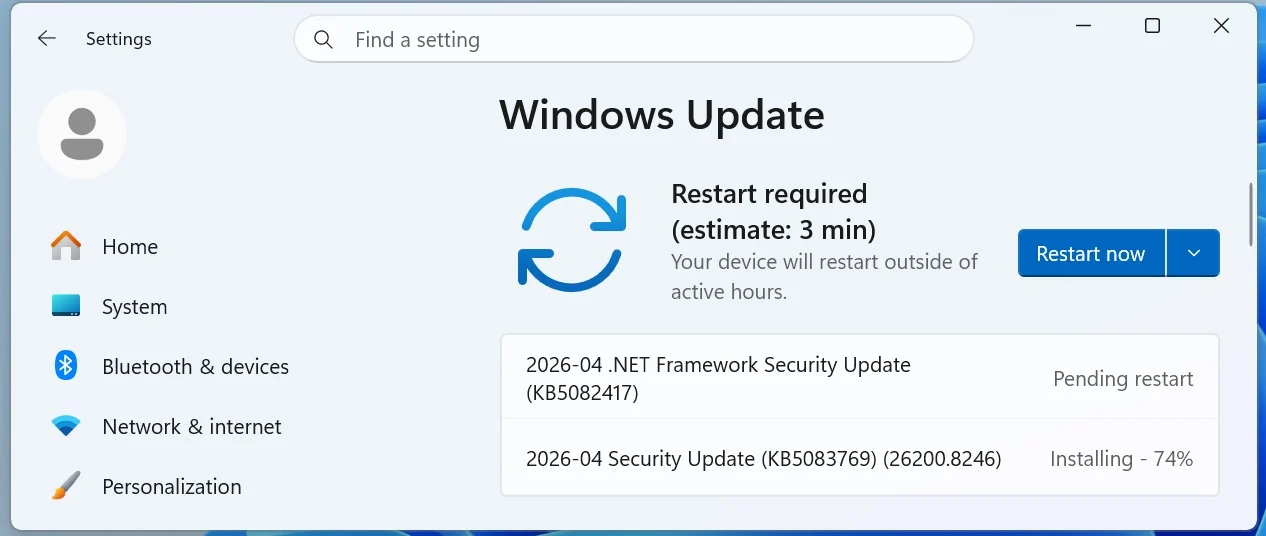Click the back arrow in Settings
Screen dimensions: 1266x536
pos(47,39)
